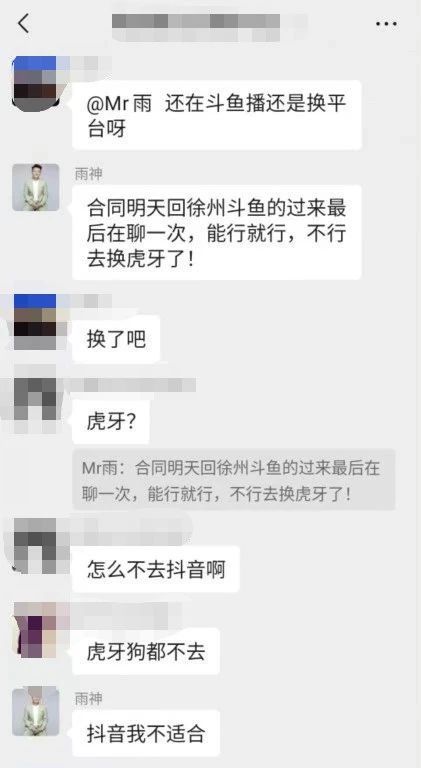Viewport: 421px width, 768px height.
Task: Select message starting with 合同明天回徐州
Action: point(217,232)
